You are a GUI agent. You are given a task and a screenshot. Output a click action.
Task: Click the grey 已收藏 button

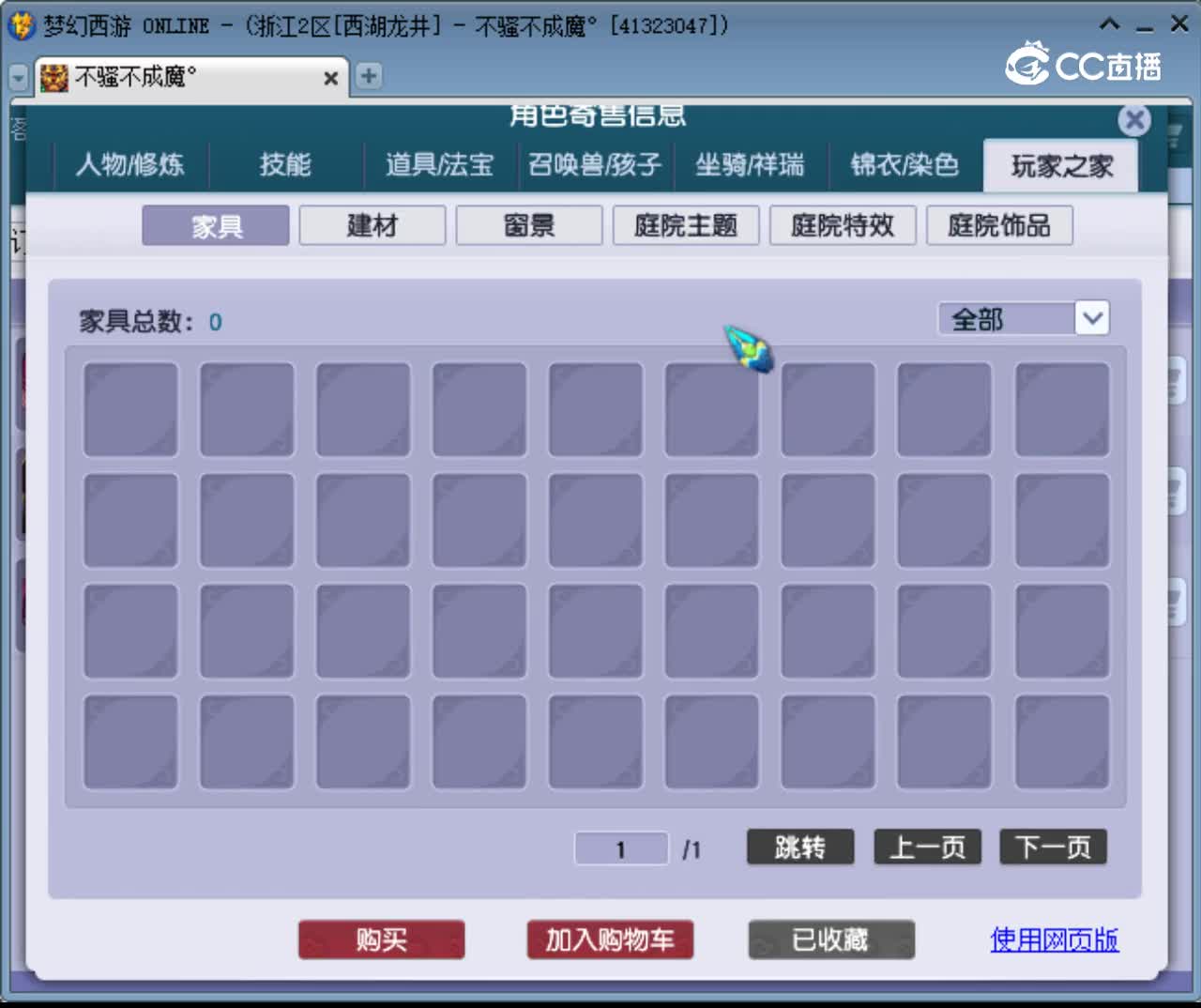point(831,939)
